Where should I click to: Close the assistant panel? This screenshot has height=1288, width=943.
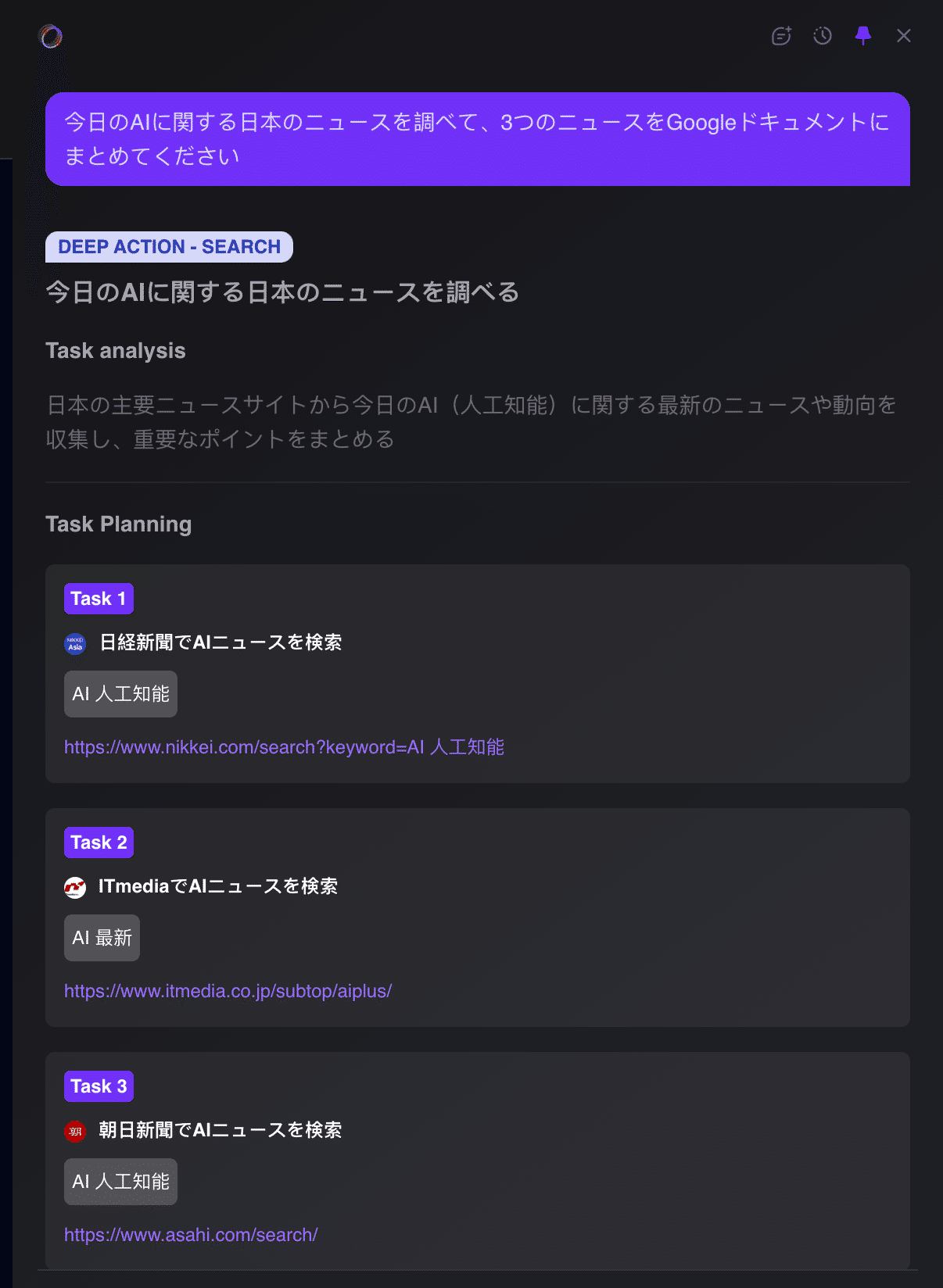click(x=904, y=36)
